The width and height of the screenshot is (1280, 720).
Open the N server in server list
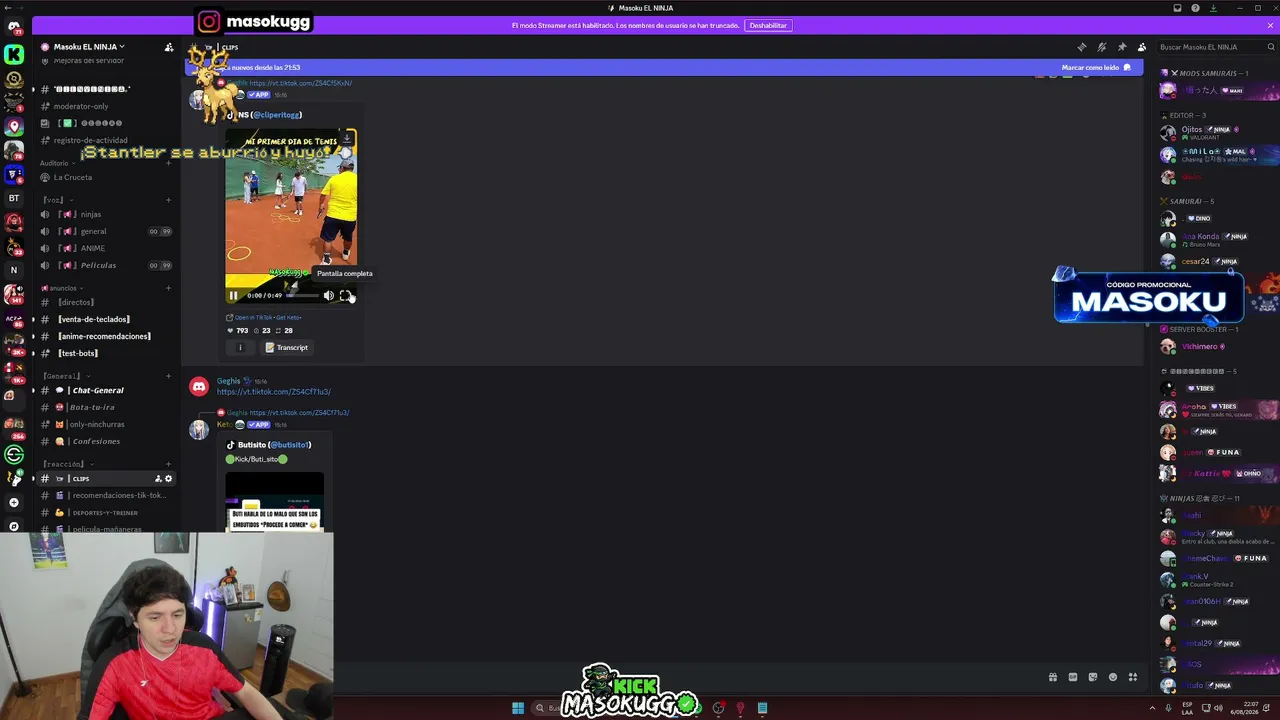pyautogui.click(x=14, y=270)
